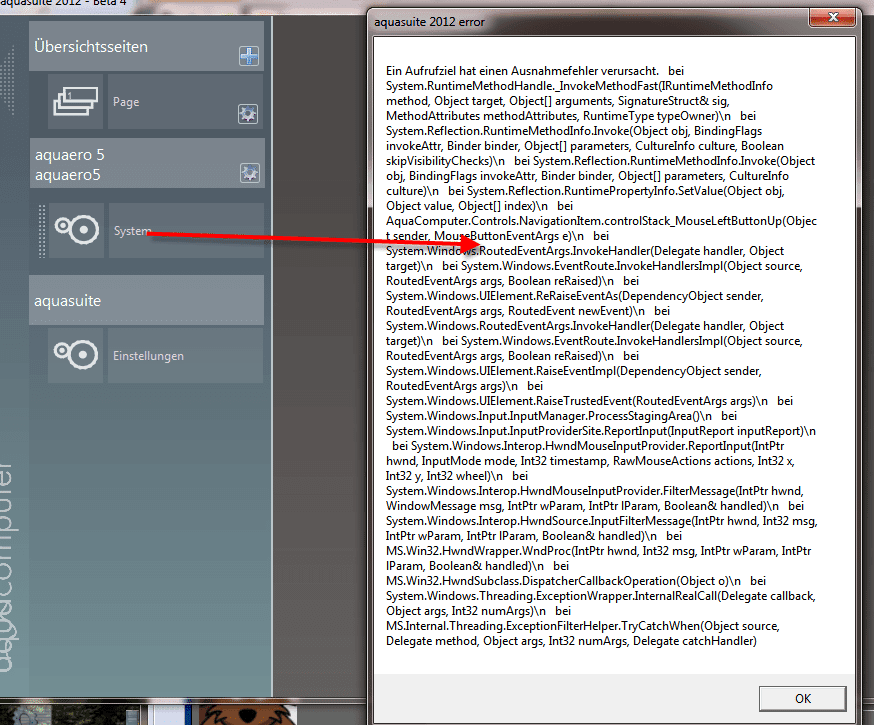Select the Page overview item
This screenshot has height=725, width=874.
185,101
